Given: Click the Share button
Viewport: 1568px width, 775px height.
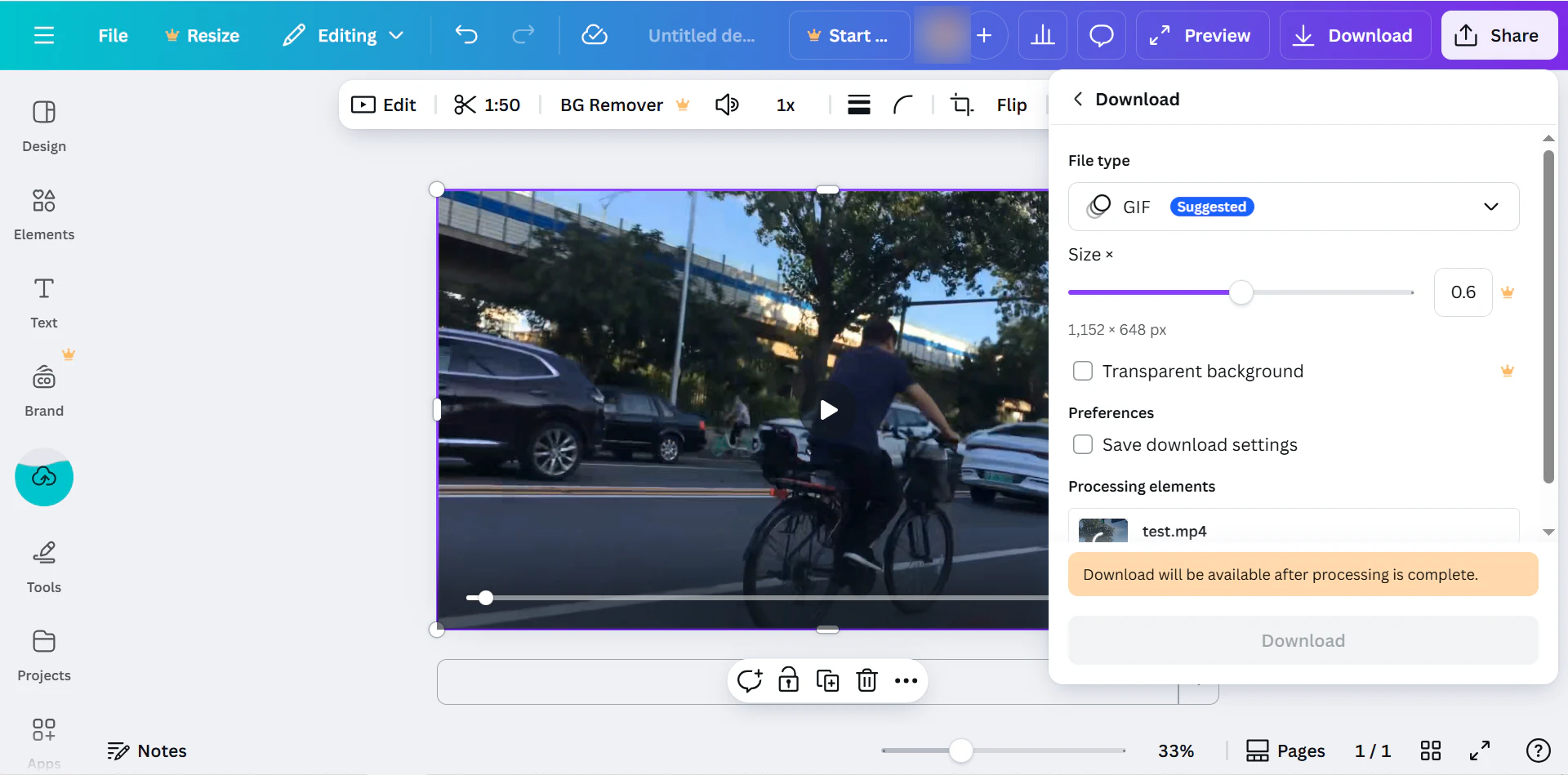Looking at the screenshot, I should point(1499,35).
